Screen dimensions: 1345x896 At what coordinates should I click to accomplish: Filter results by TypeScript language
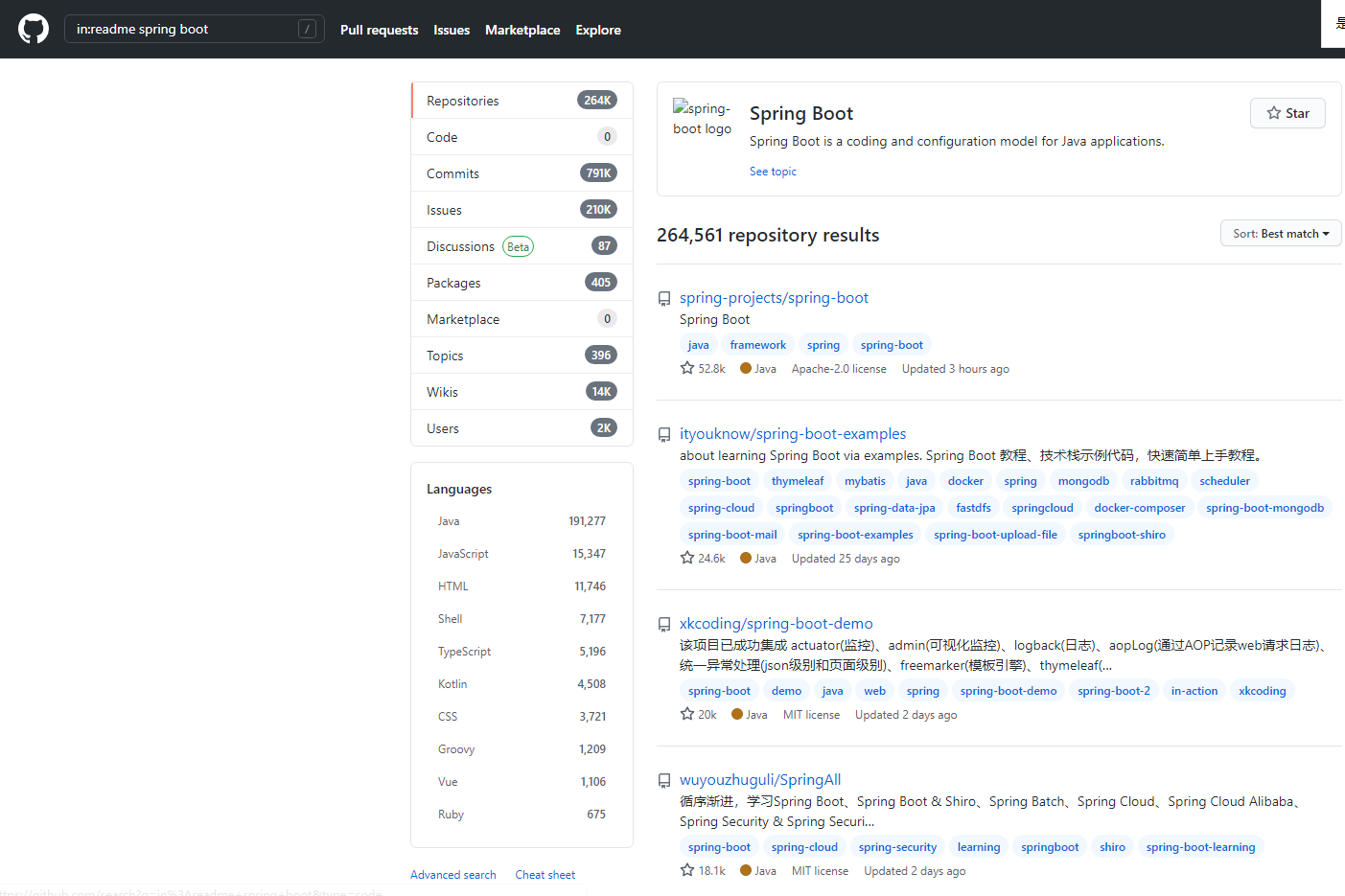tap(522, 652)
